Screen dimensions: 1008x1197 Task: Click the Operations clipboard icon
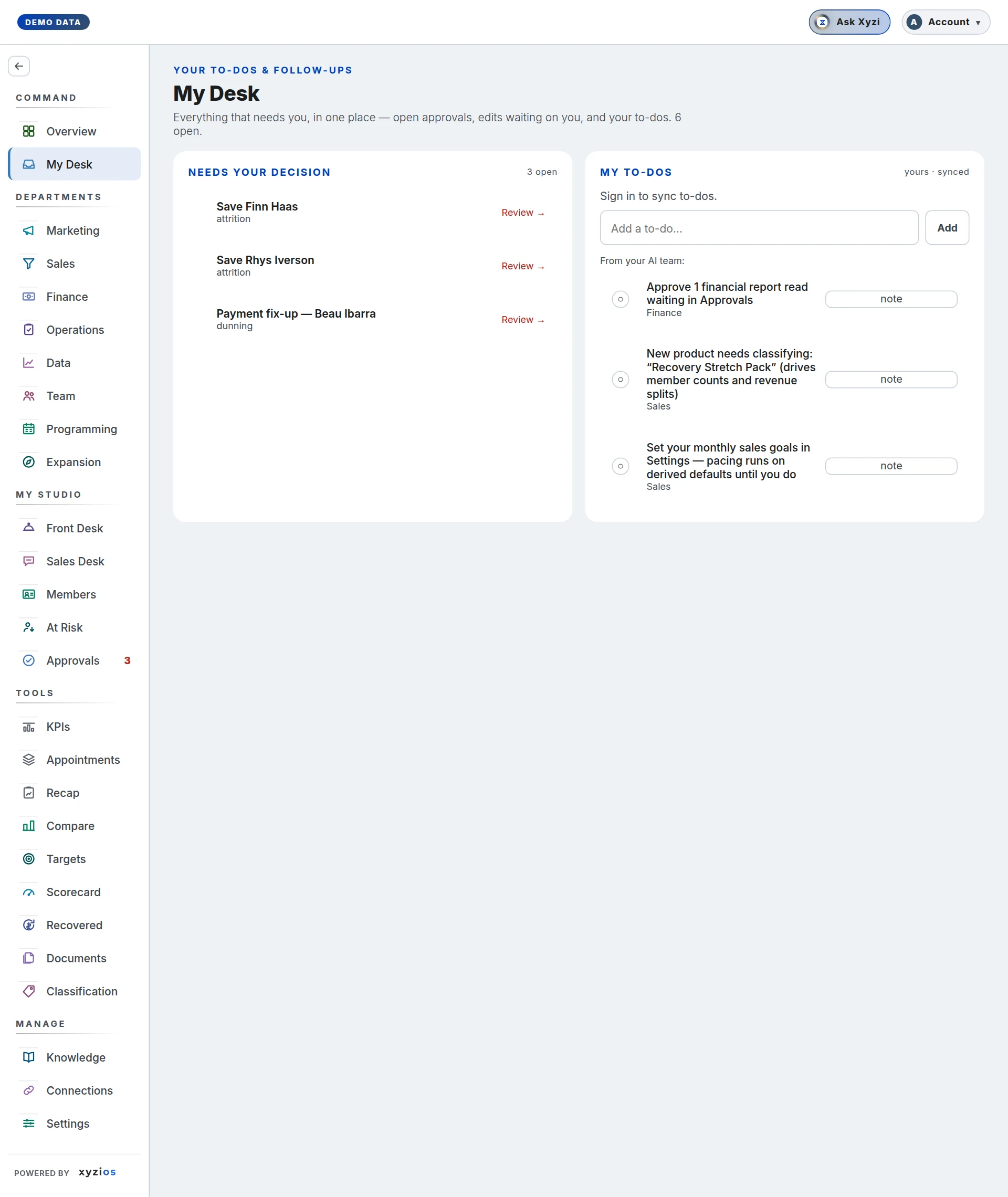(x=28, y=330)
